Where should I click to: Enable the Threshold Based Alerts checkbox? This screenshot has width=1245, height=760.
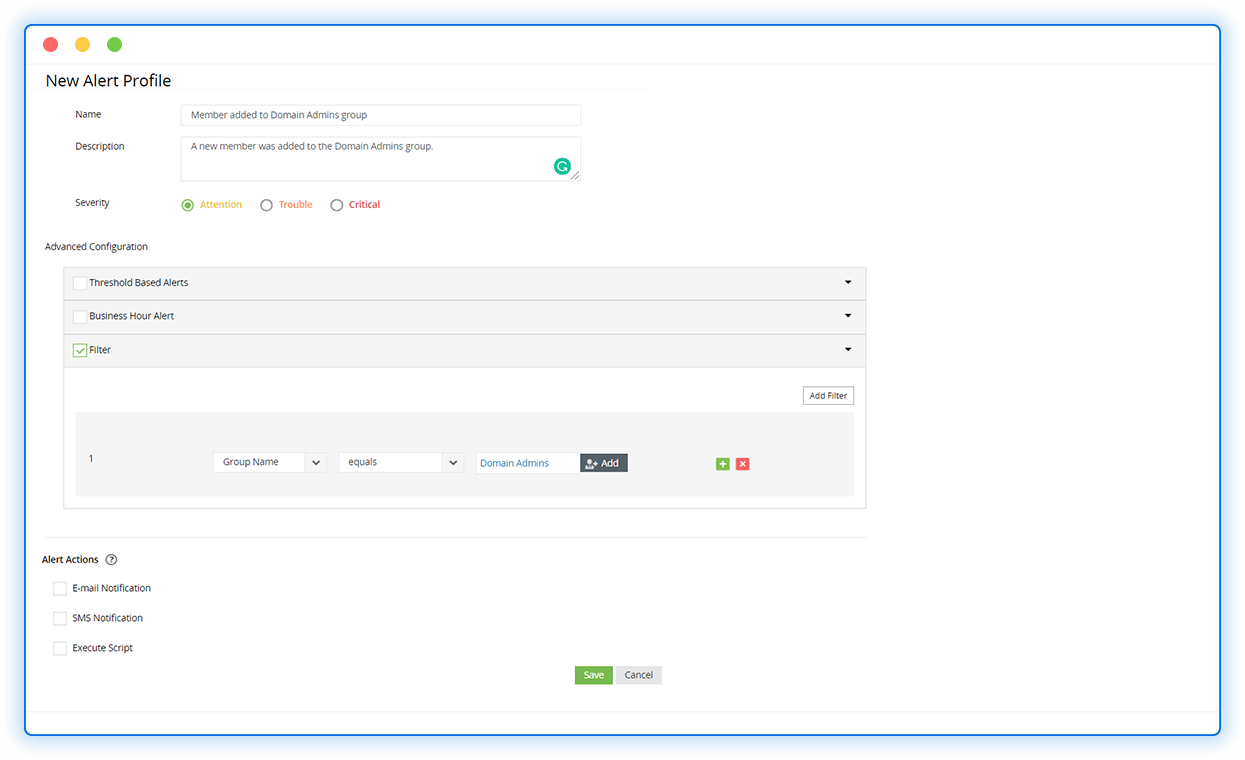coord(79,283)
